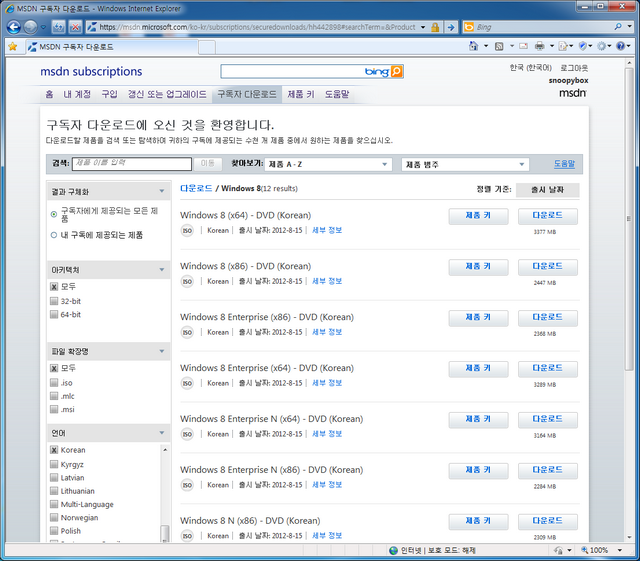This screenshot has height=561, width=640.
Task: Open the Safety shield icon menu
Action: 583,46
